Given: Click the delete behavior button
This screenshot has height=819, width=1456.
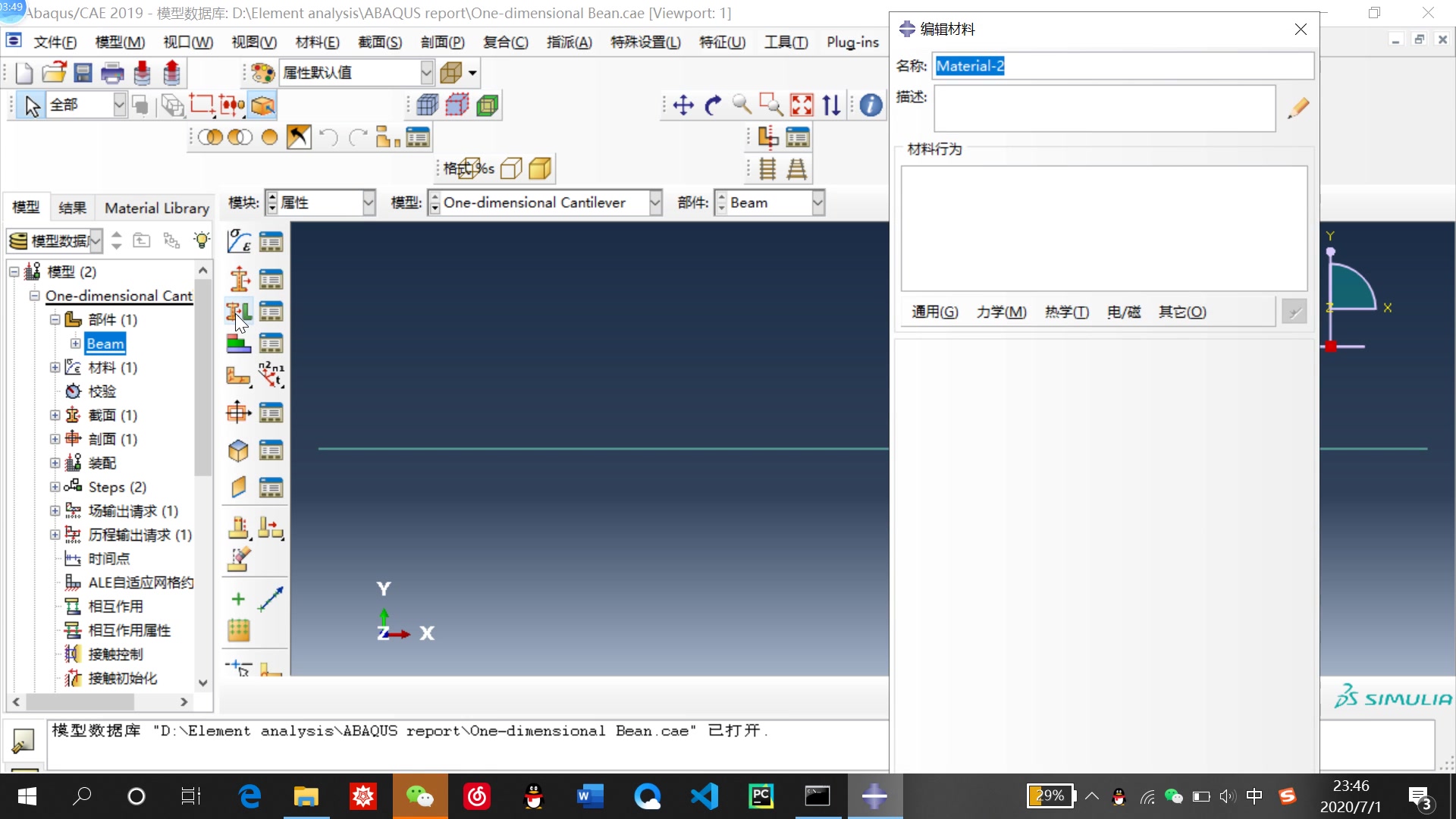Looking at the screenshot, I should [x=1294, y=312].
